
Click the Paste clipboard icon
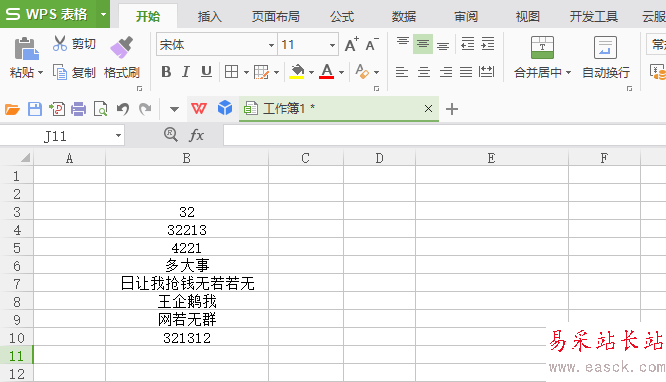[26, 48]
